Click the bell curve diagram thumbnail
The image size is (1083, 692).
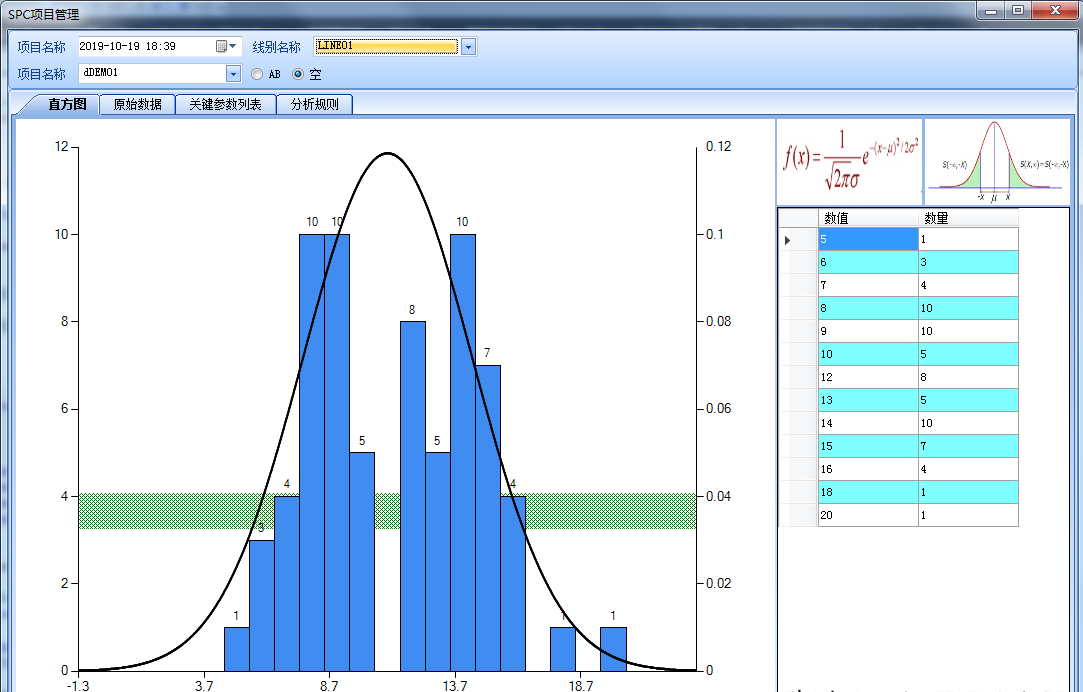pyautogui.click(x=995, y=160)
